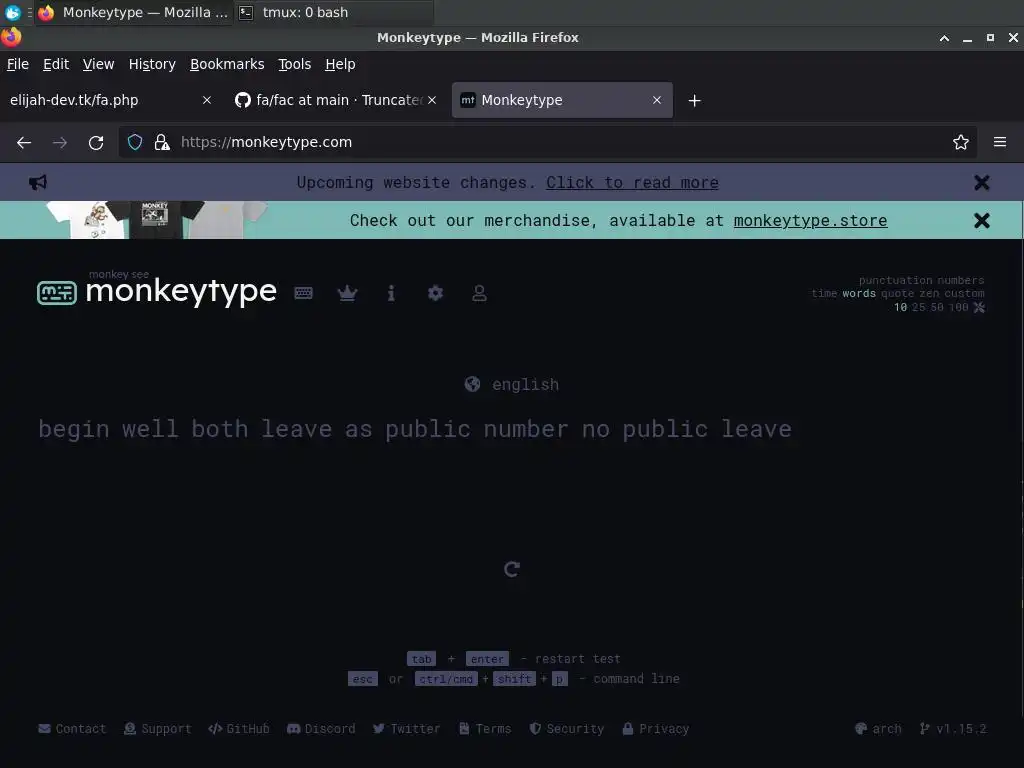
Task: Open the View menu
Action: point(99,64)
